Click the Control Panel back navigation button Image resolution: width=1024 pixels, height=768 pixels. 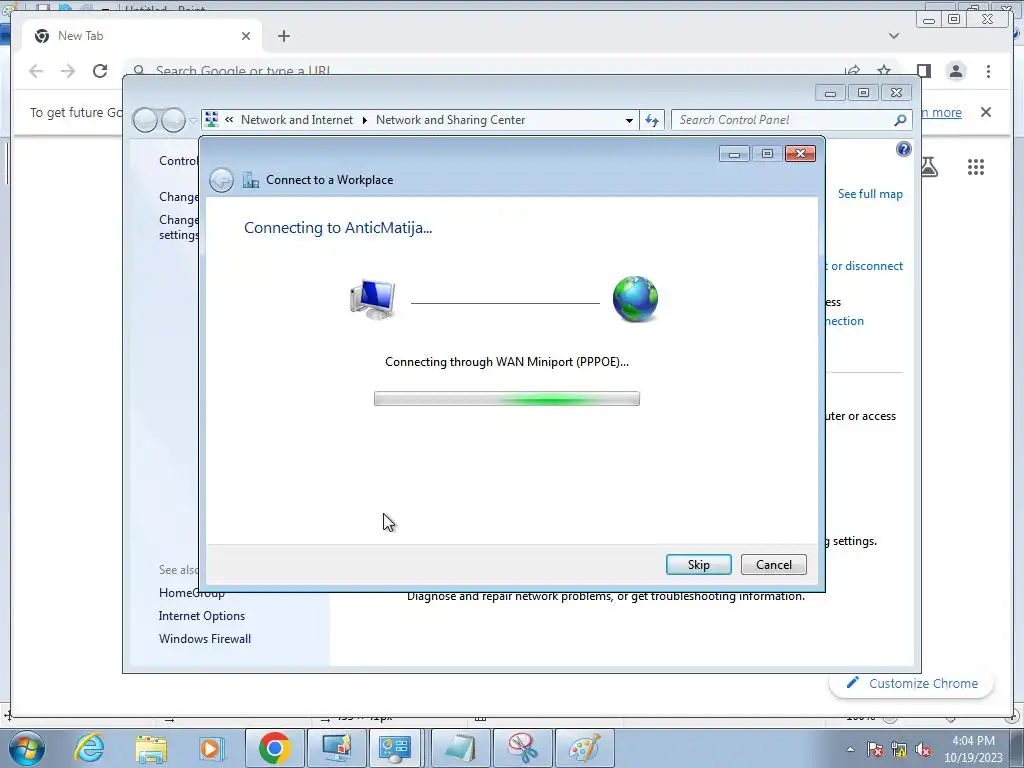click(145, 120)
